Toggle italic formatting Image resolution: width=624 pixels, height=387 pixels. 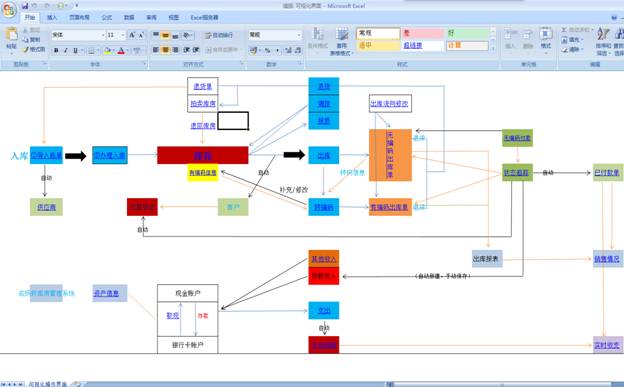[x=66, y=51]
